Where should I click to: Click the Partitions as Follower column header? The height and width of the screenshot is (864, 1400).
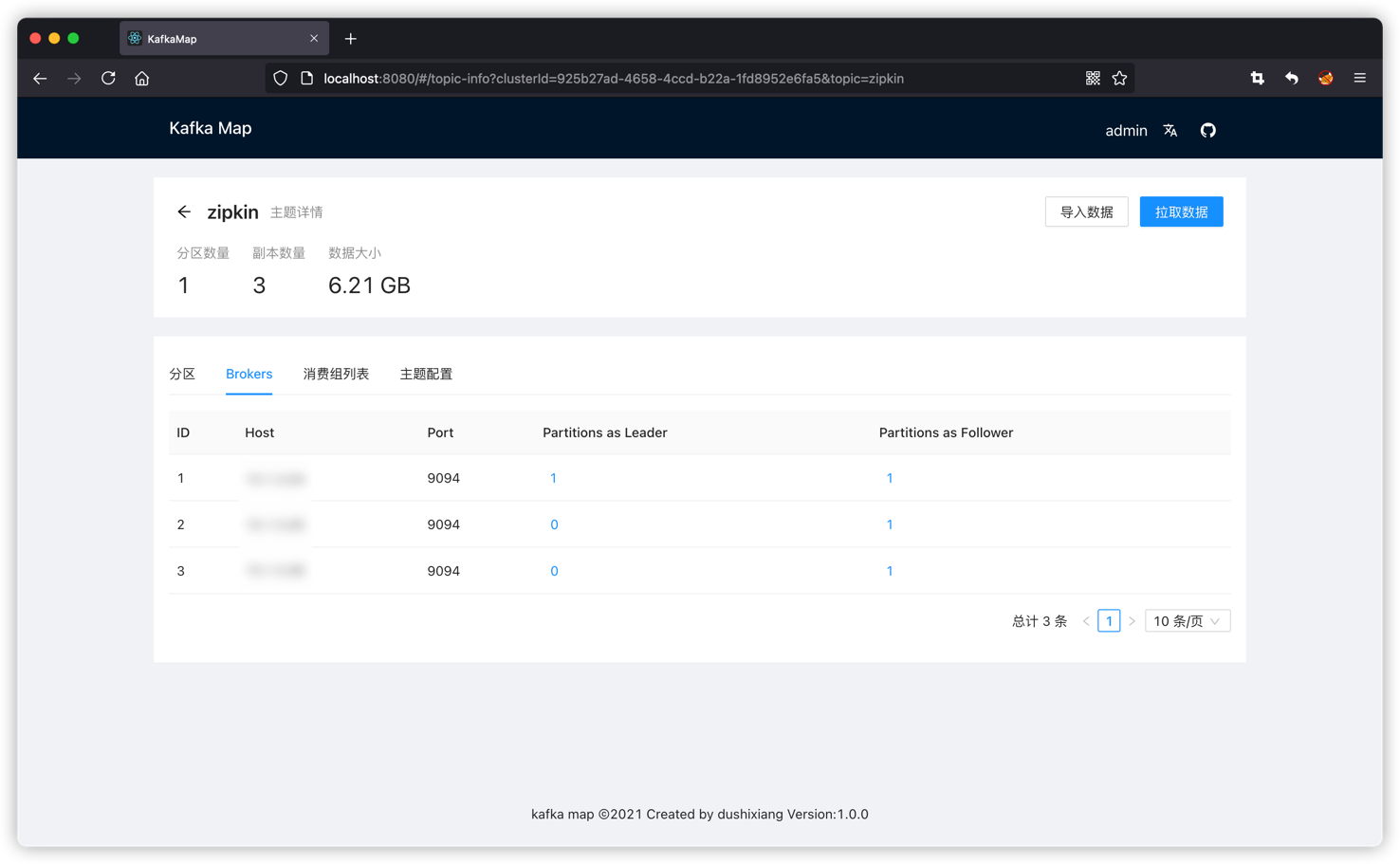[x=946, y=432]
